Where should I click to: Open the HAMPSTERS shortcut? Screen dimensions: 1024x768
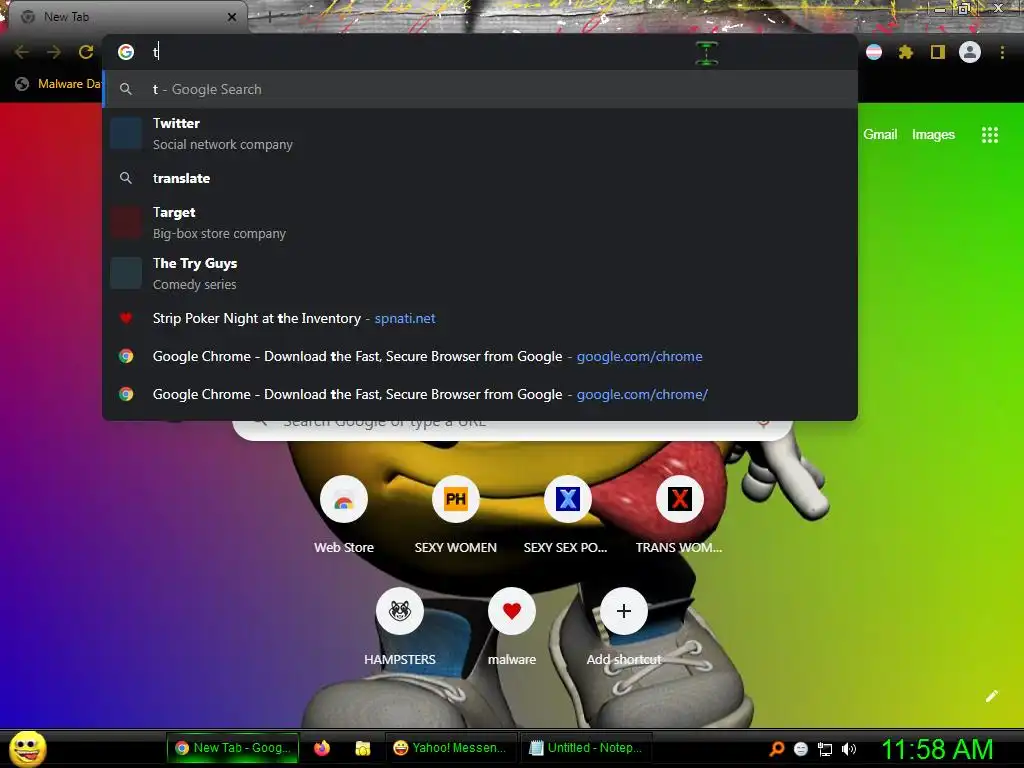click(400, 611)
